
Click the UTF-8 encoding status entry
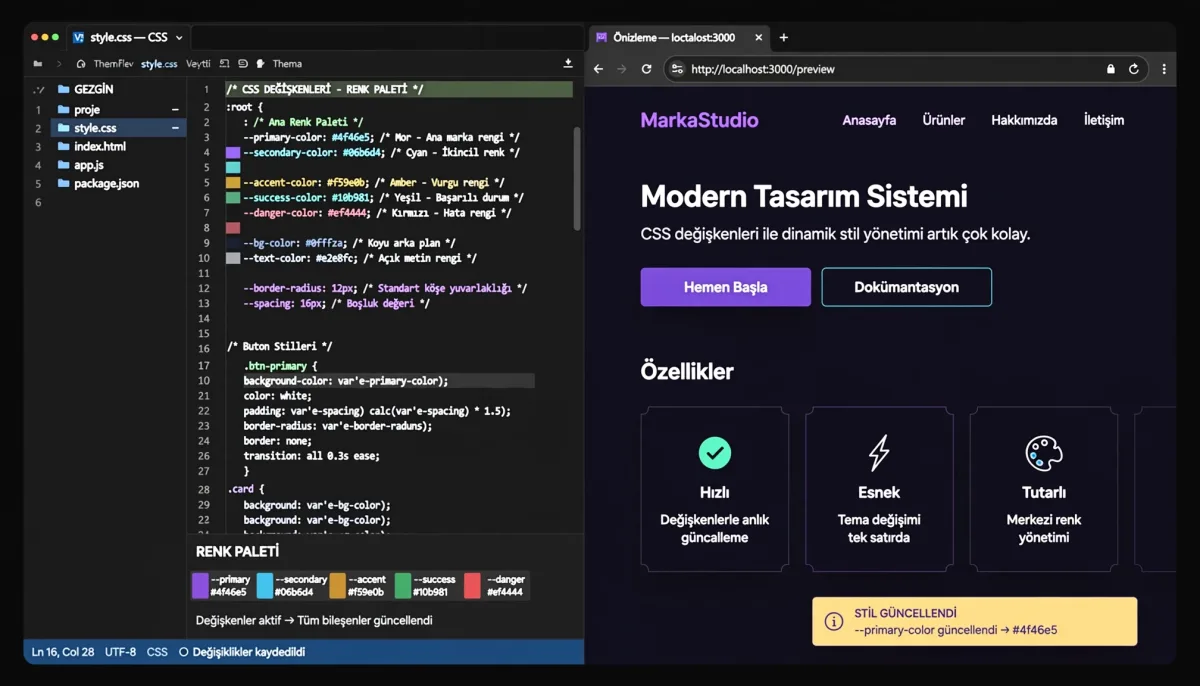click(x=120, y=652)
